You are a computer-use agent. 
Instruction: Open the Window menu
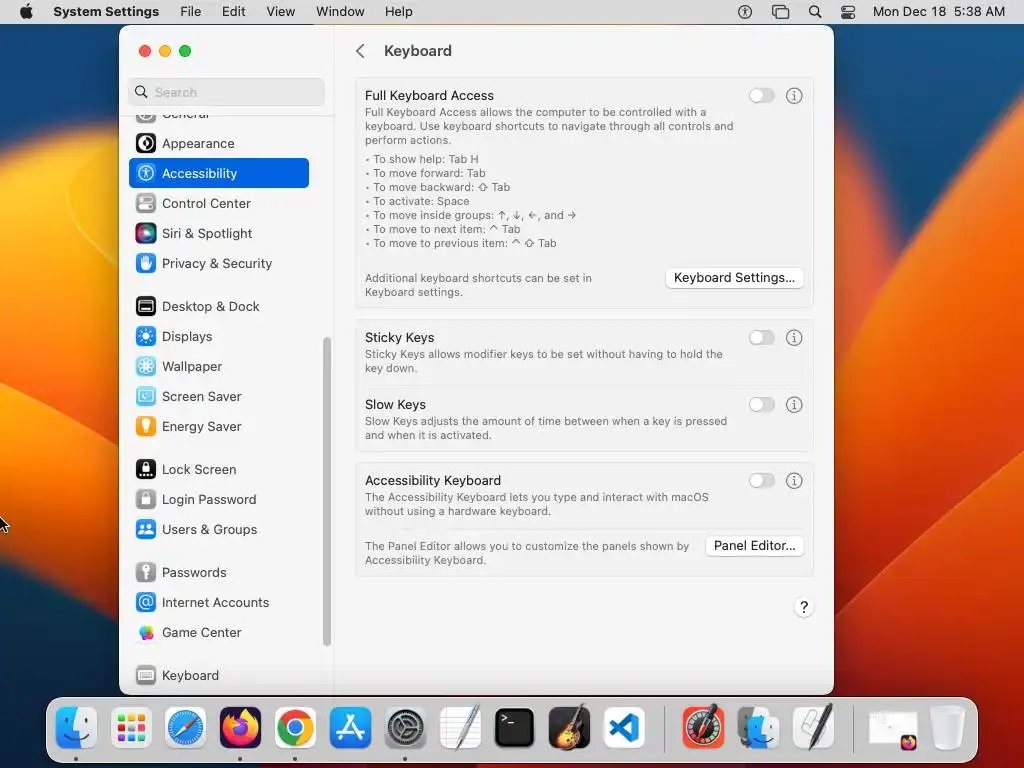point(340,12)
